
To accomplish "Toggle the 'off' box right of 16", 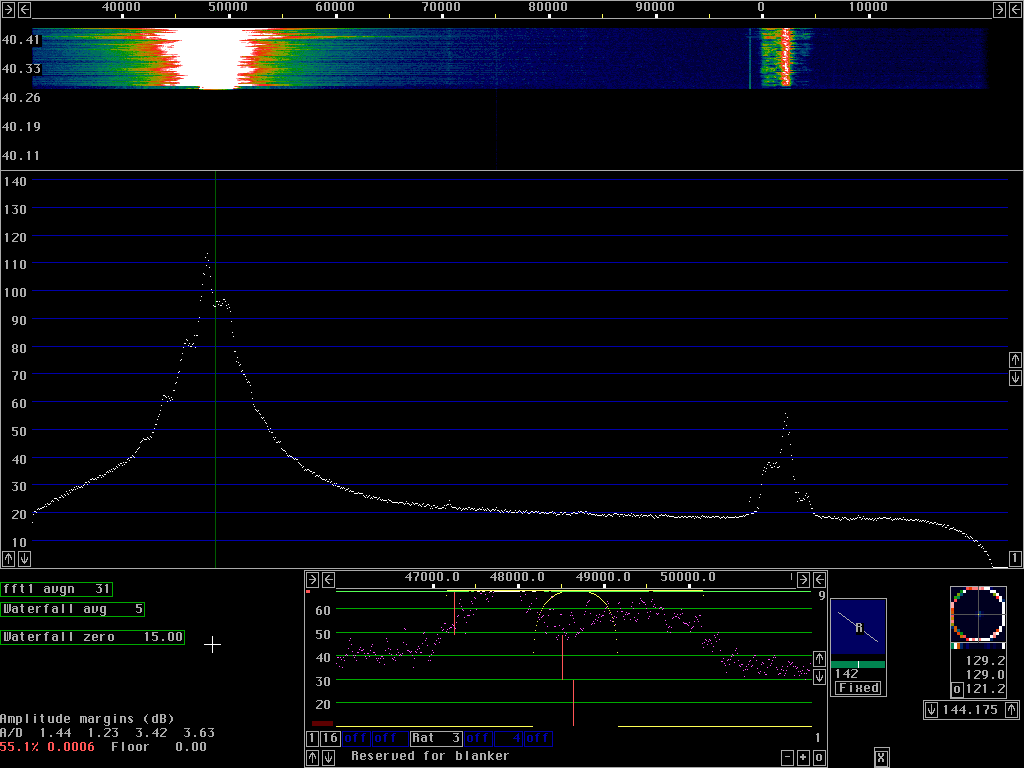I will click(356, 739).
